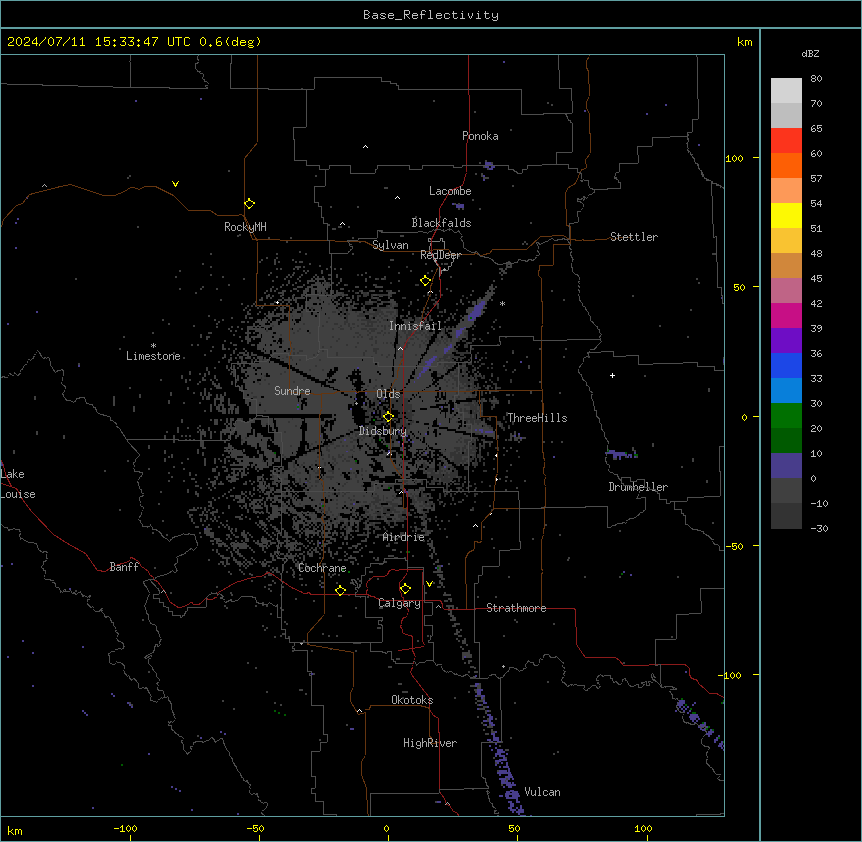
Task: Click the RedDeer city label
Action: pos(440,255)
